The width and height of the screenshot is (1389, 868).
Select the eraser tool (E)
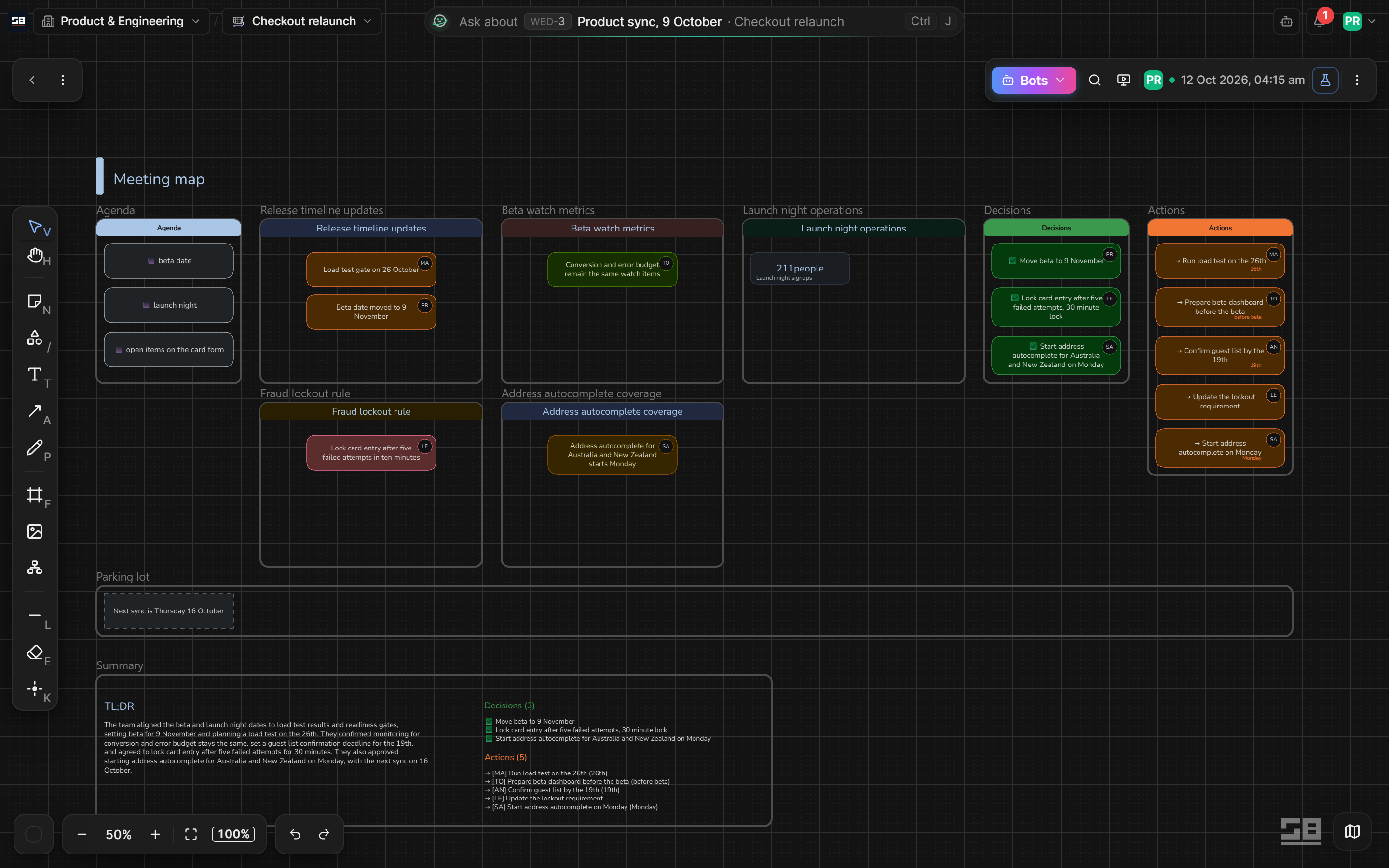click(x=35, y=652)
